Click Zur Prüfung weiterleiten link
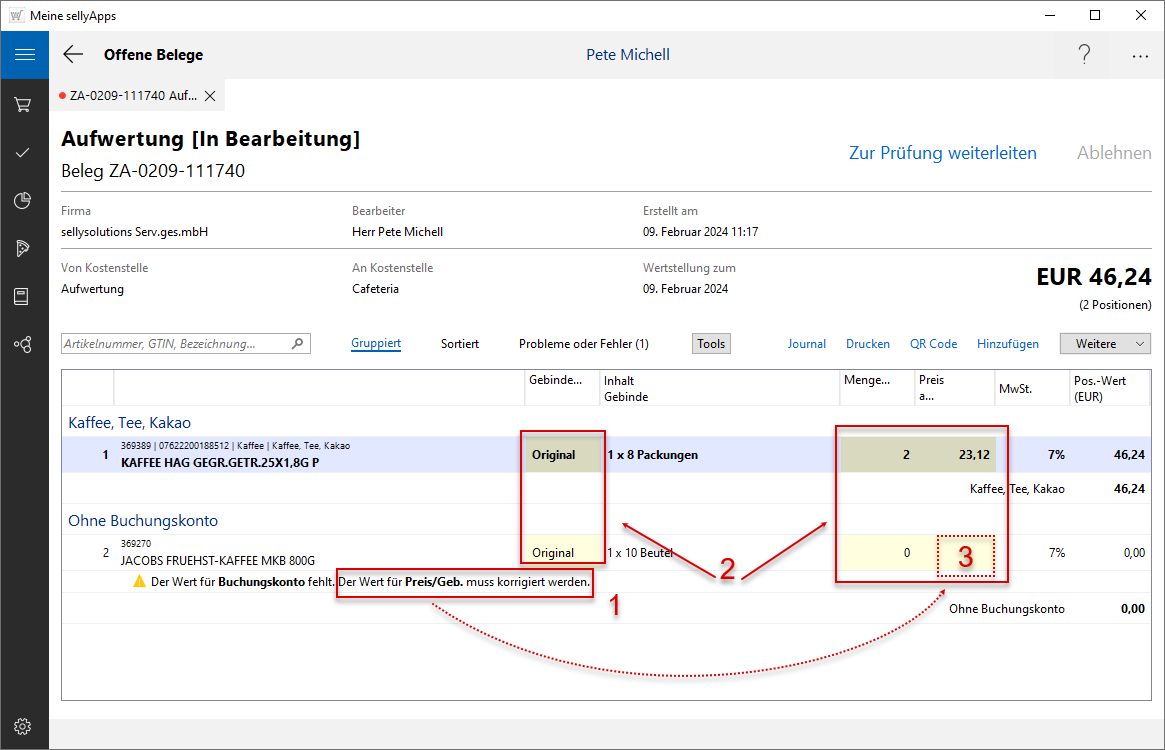Viewport: 1165px width, 750px height. pos(942,153)
